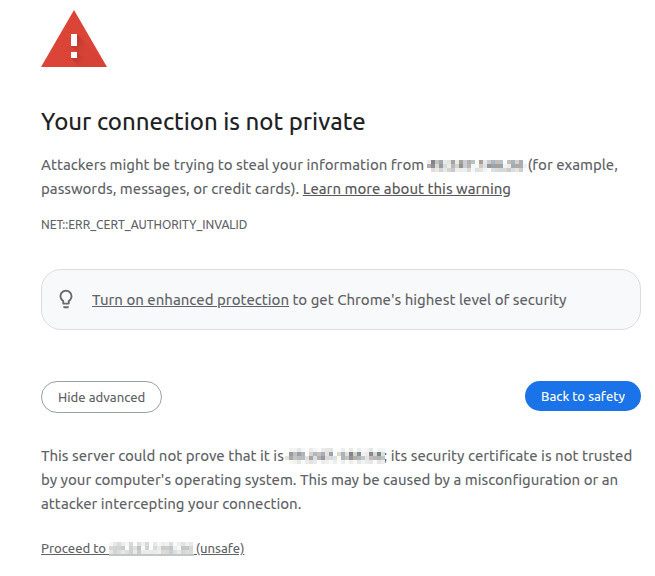
Task: Click attacker intercepting your connection line
Action: (171, 504)
